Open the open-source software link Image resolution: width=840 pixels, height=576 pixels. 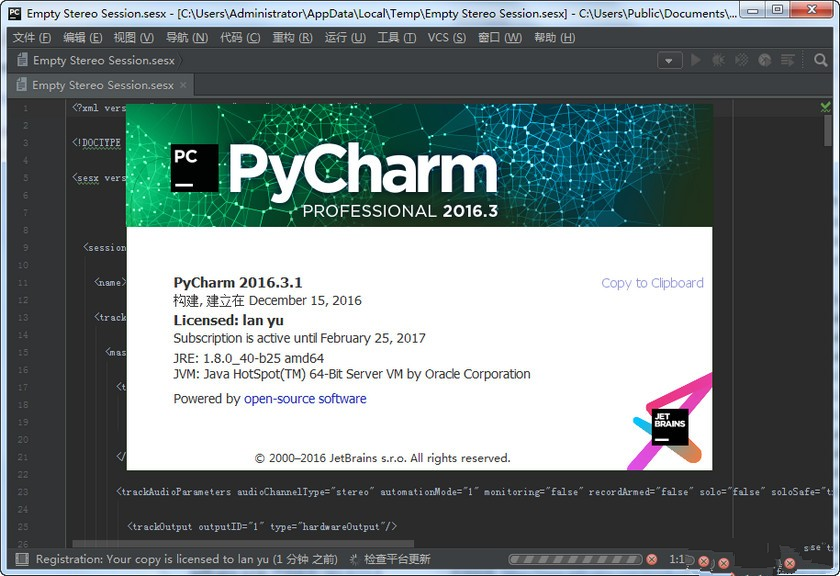305,398
